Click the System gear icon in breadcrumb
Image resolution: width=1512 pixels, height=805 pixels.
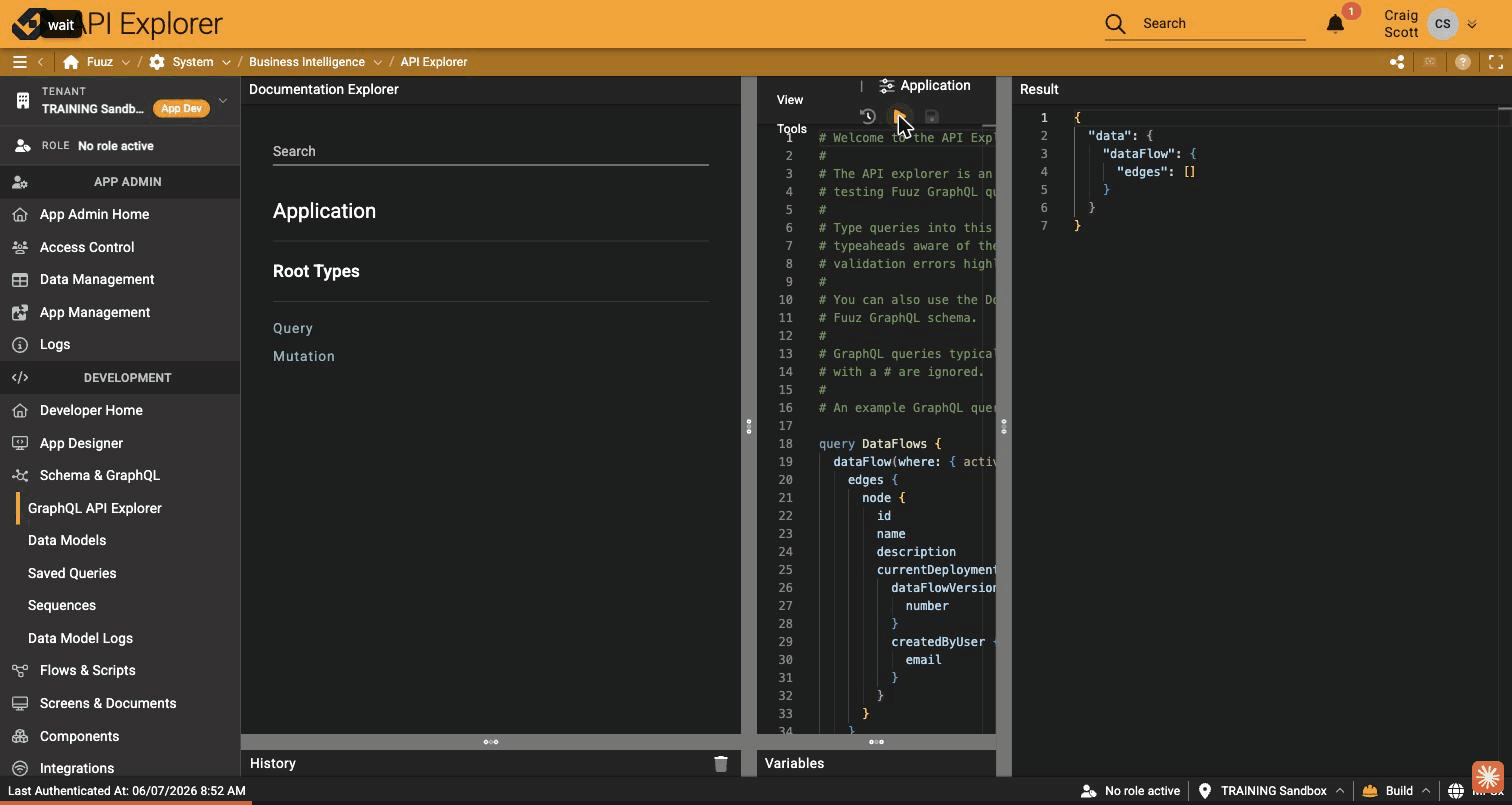click(x=157, y=62)
